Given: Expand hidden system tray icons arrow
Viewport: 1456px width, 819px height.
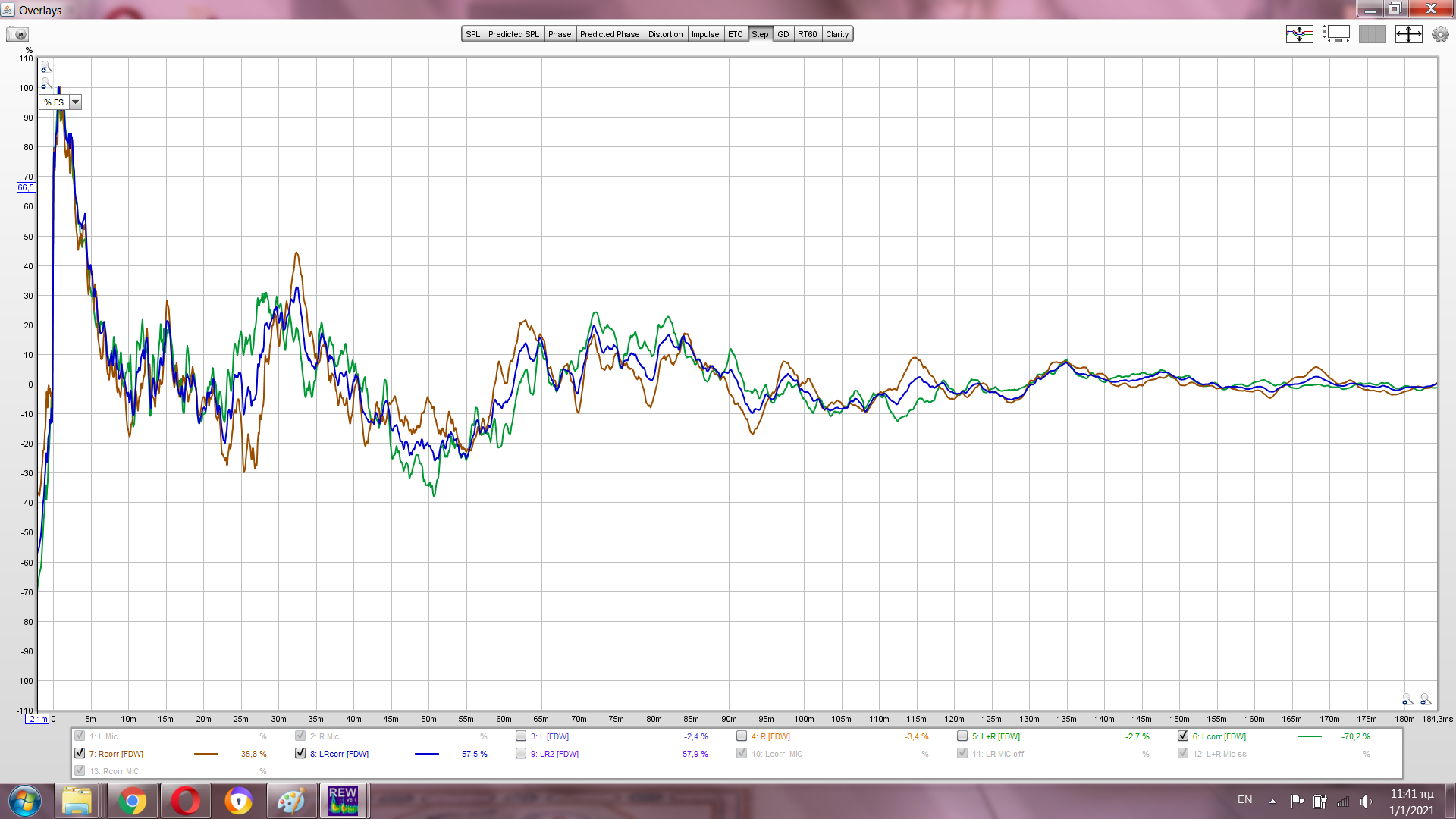Looking at the screenshot, I should click(x=1272, y=801).
